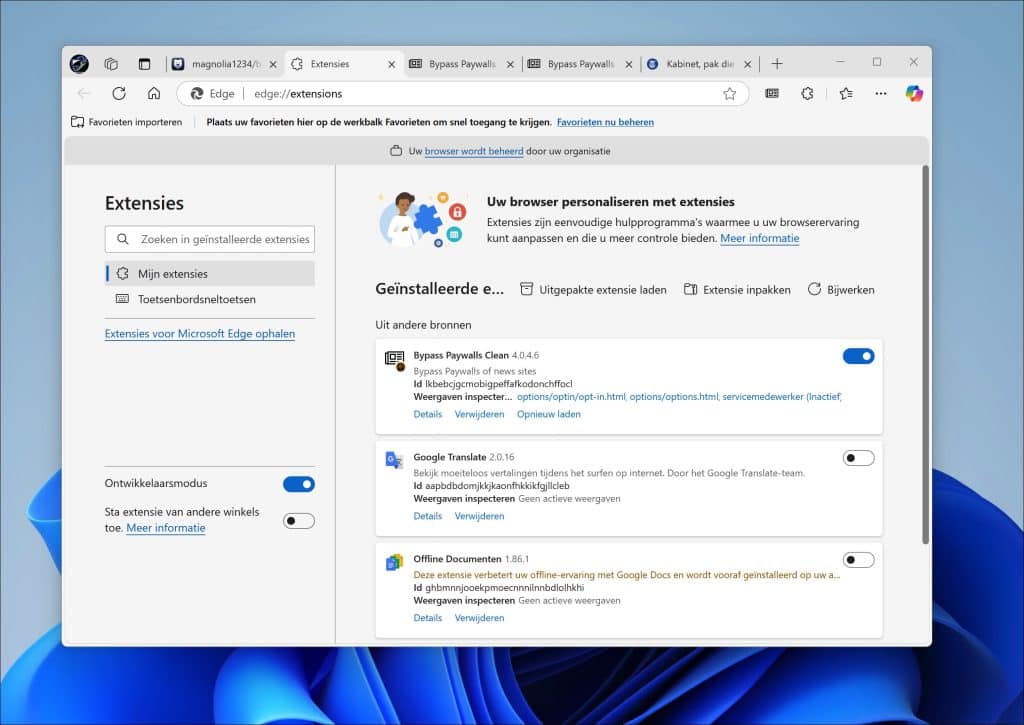Close the first Bypass Paywalls tab
1024x725 pixels.
pyautogui.click(x=510, y=64)
